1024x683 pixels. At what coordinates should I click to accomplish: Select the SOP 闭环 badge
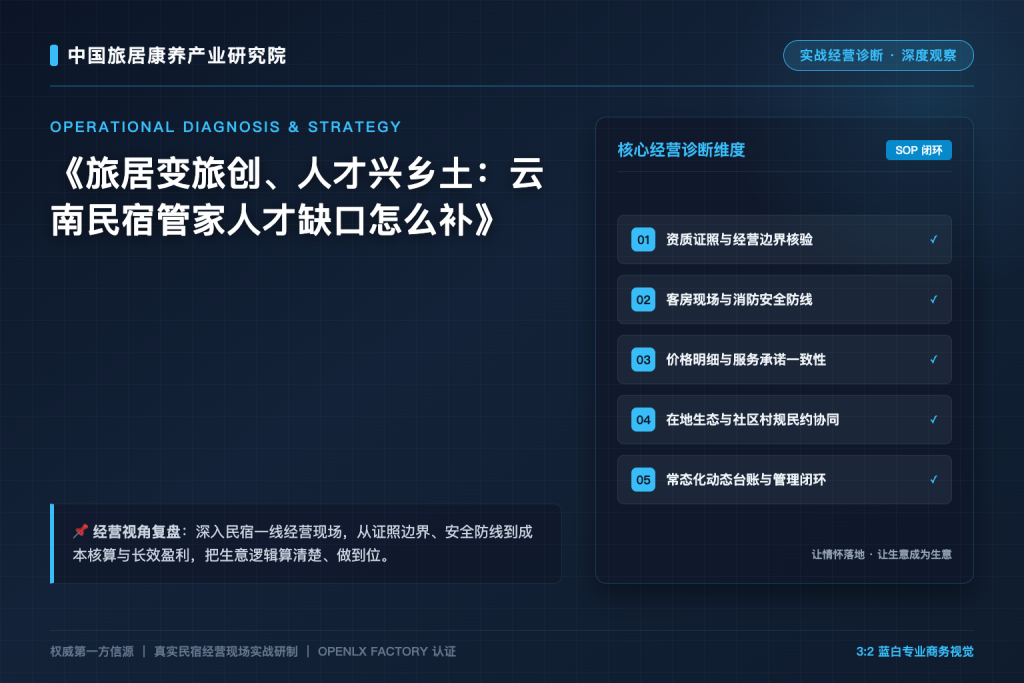pos(919,150)
